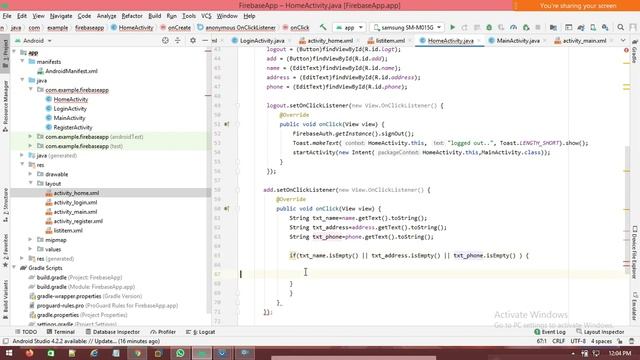The width and height of the screenshot is (640, 360).
Task: Click the Make Project hammer icon
Action: (x=323, y=27)
